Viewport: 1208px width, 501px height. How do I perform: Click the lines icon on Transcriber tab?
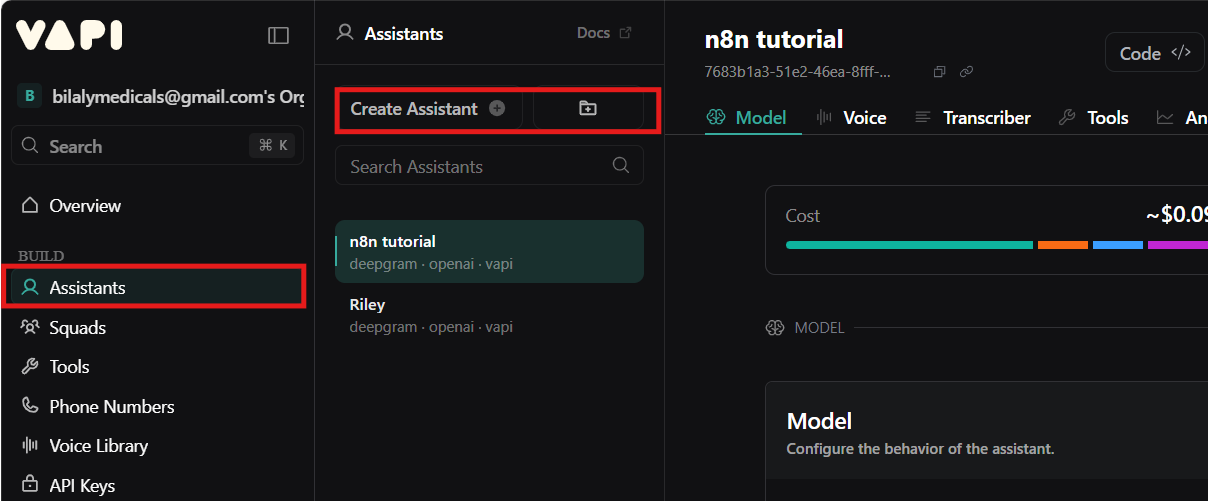(923, 118)
